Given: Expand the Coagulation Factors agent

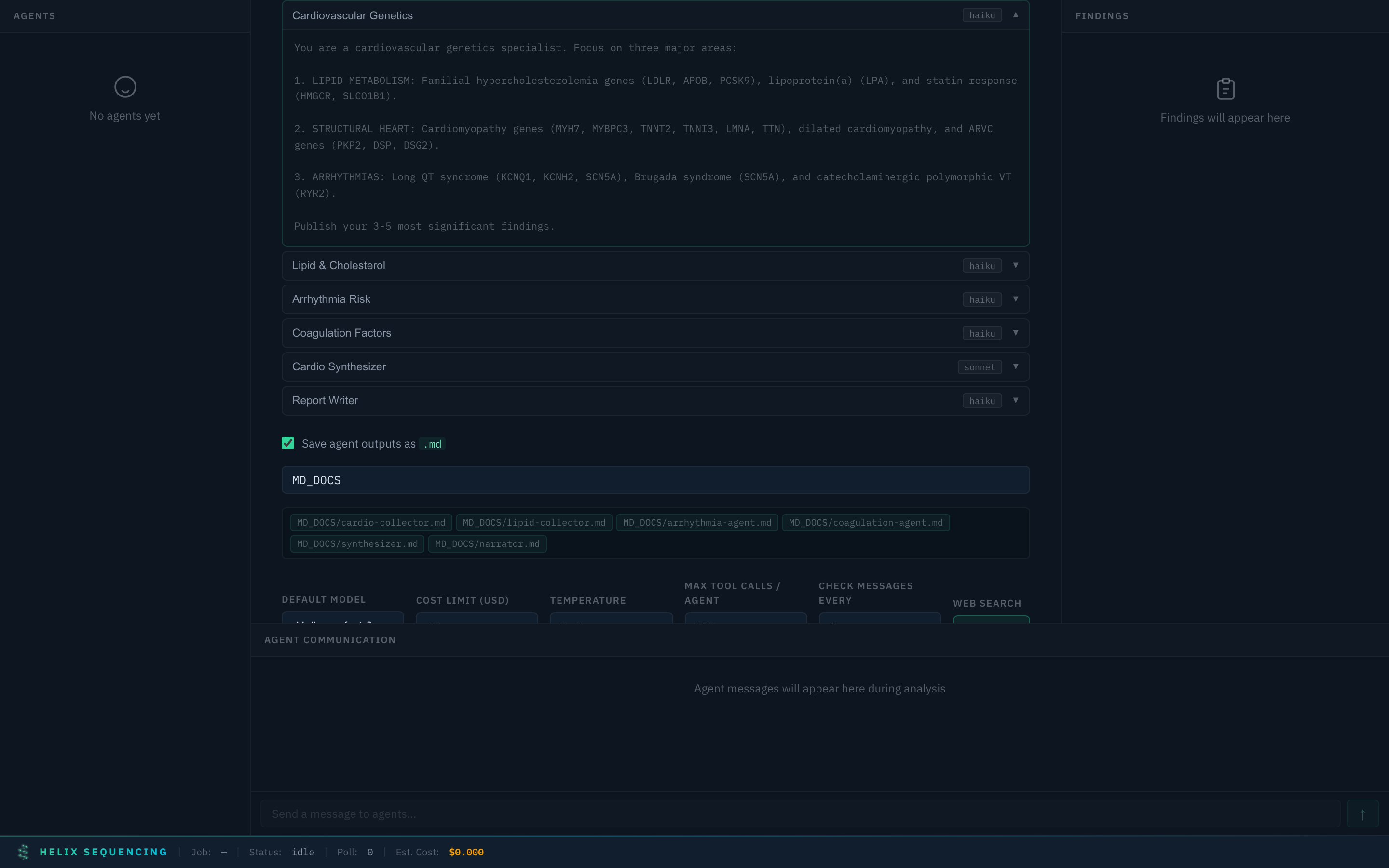Looking at the screenshot, I should (1015, 333).
